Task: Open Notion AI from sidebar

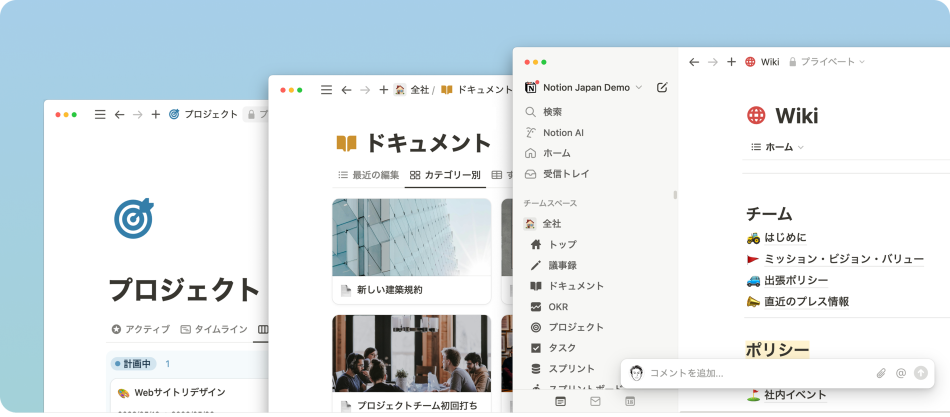Action: (563, 132)
